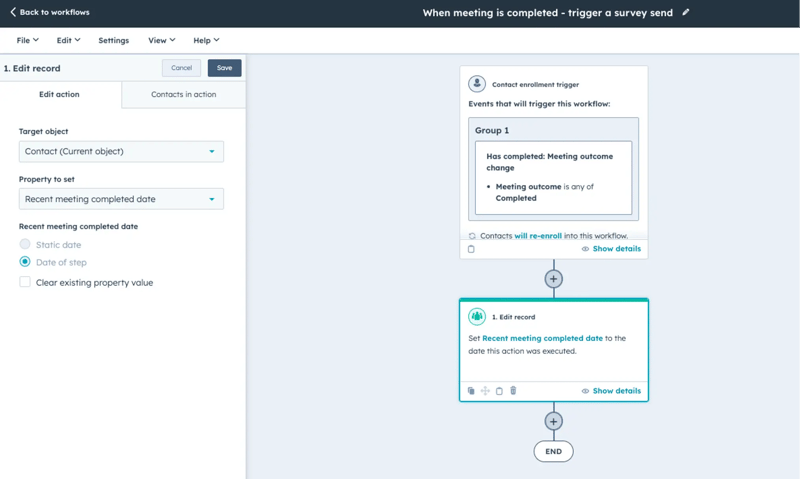The height and width of the screenshot is (479, 800).
Task: Open the View menu
Action: pyautogui.click(x=161, y=40)
